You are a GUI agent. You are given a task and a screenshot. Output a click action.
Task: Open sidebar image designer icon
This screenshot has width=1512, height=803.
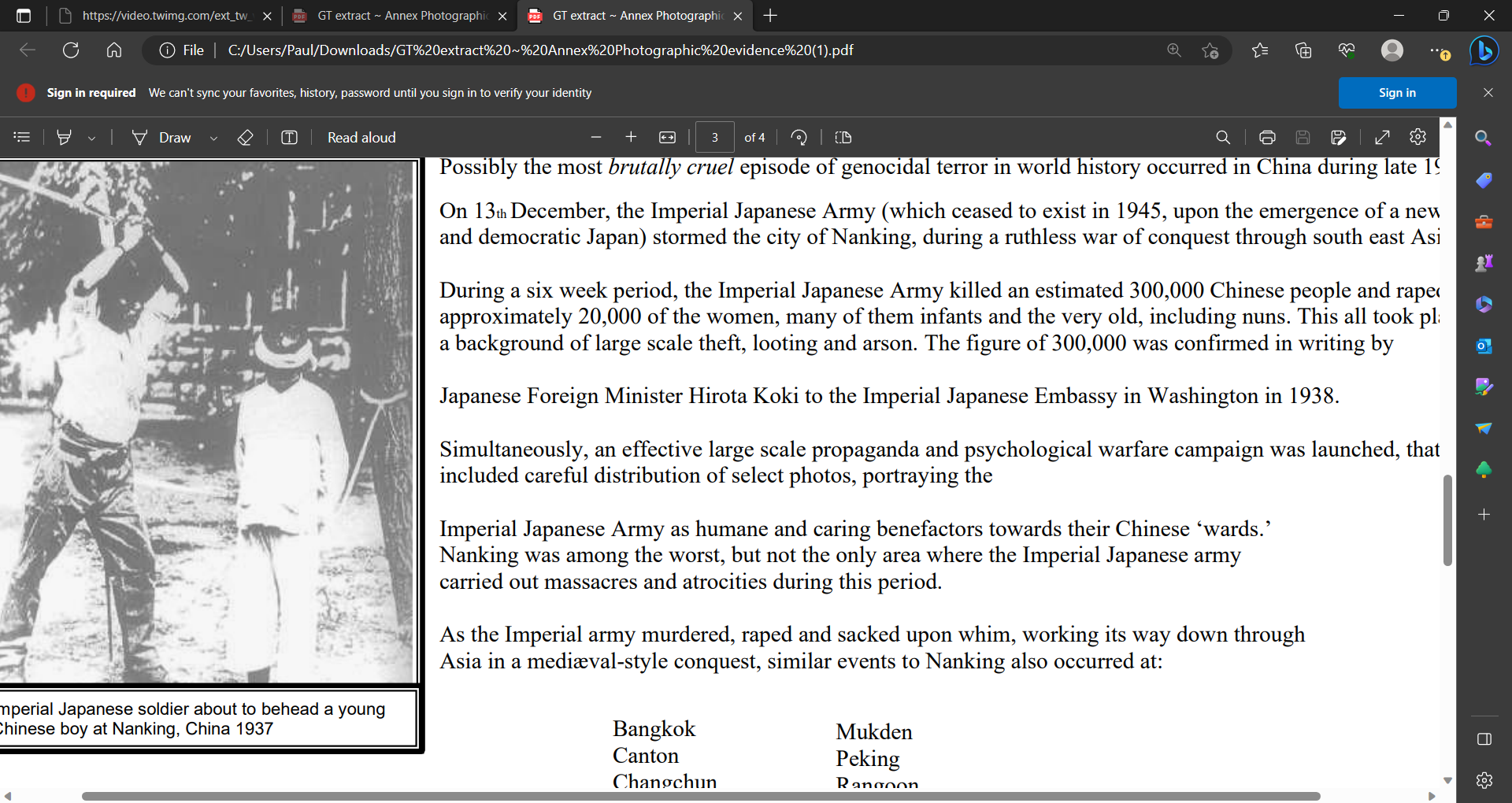(x=1484, y=387)
